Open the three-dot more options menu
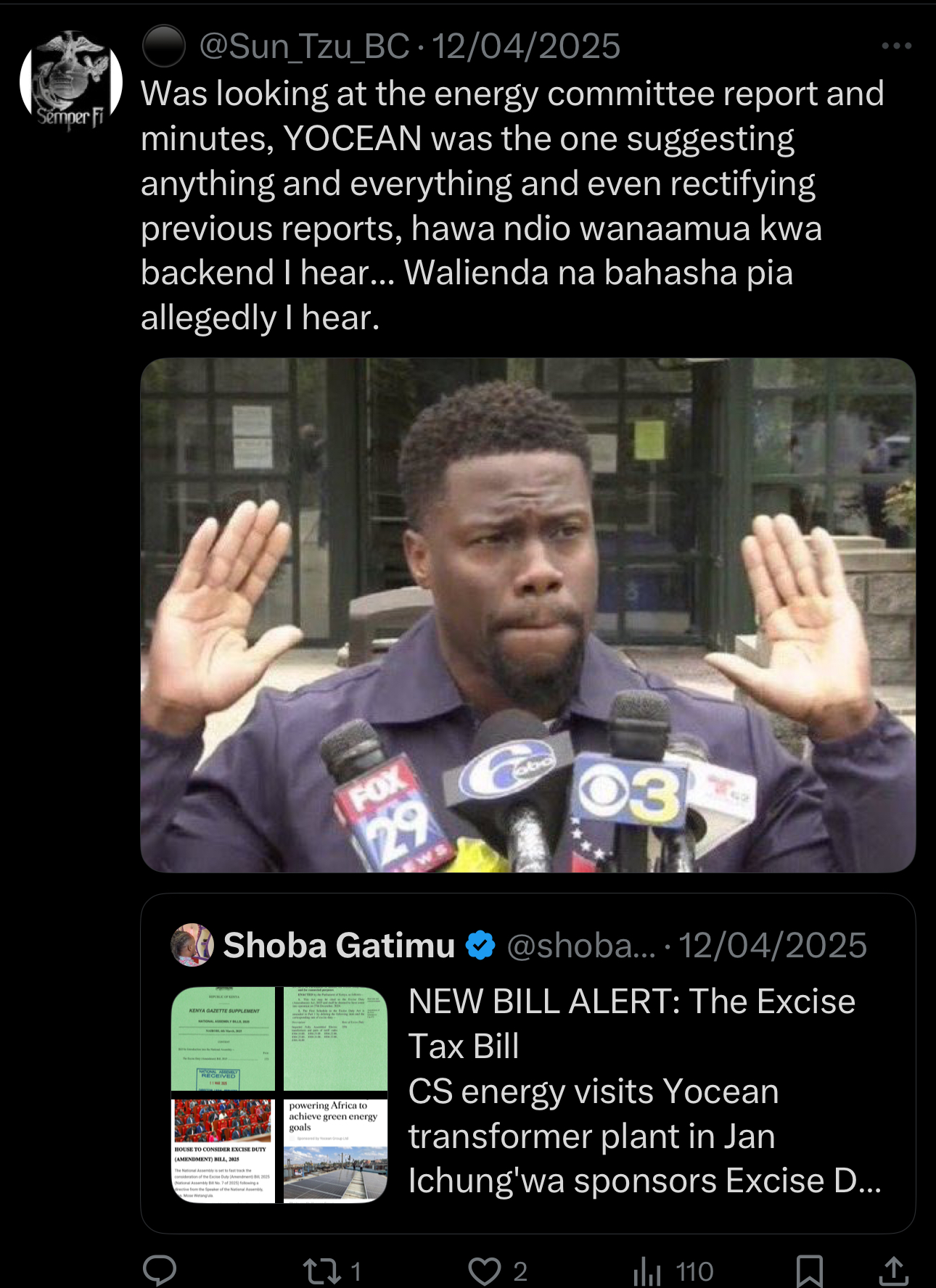The height and width of the screenshot is (1288, 936). click(x=897, y=46)
